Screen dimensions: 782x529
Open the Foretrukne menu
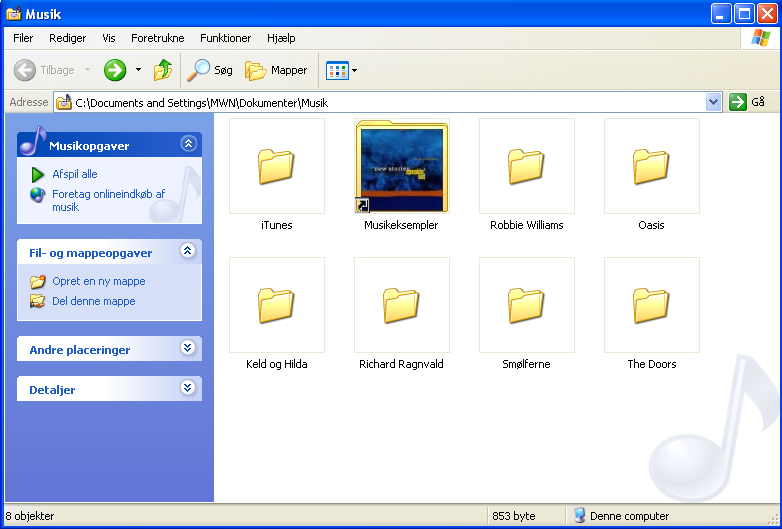(157, 38)
